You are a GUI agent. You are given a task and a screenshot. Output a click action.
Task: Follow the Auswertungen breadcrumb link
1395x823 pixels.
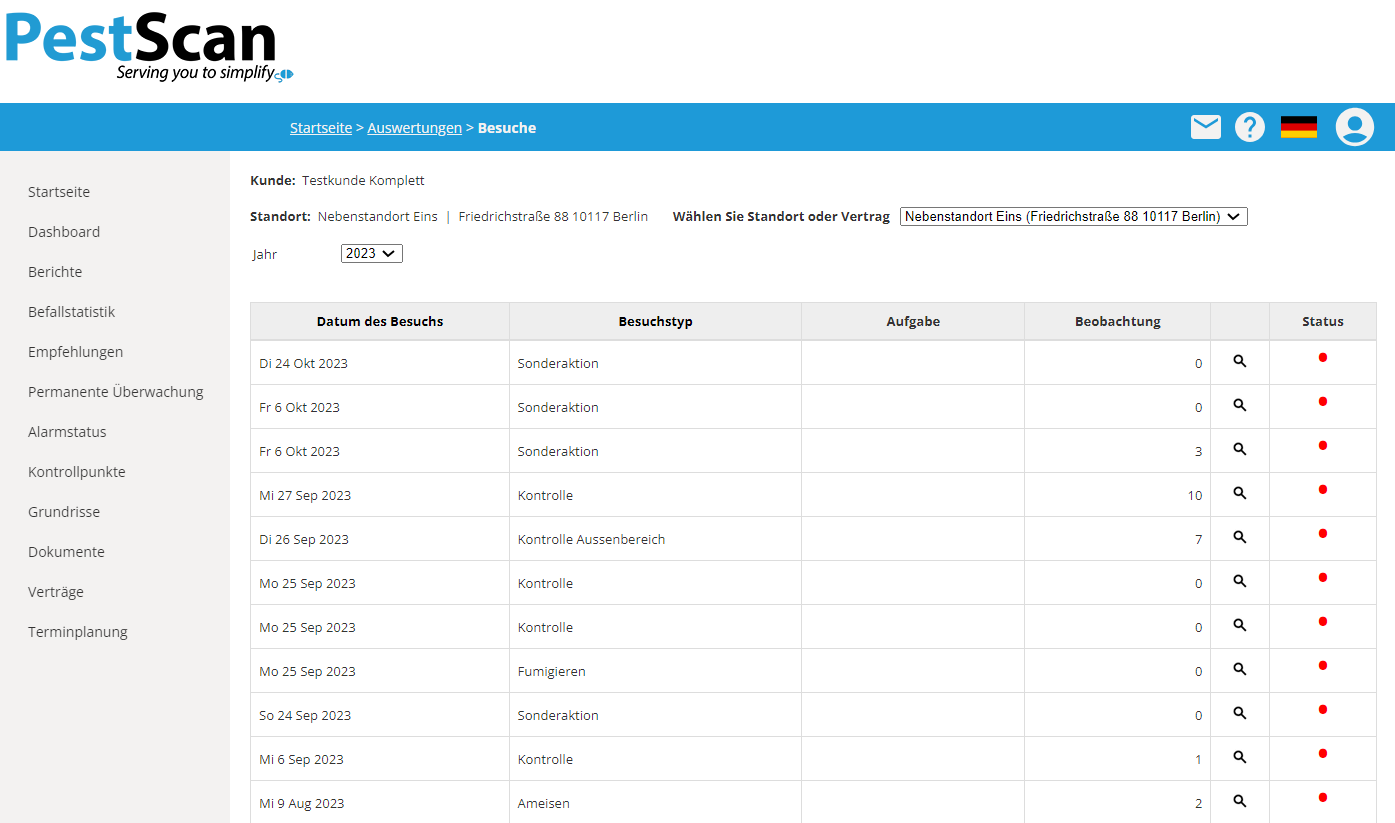click(x=415, y=128)
